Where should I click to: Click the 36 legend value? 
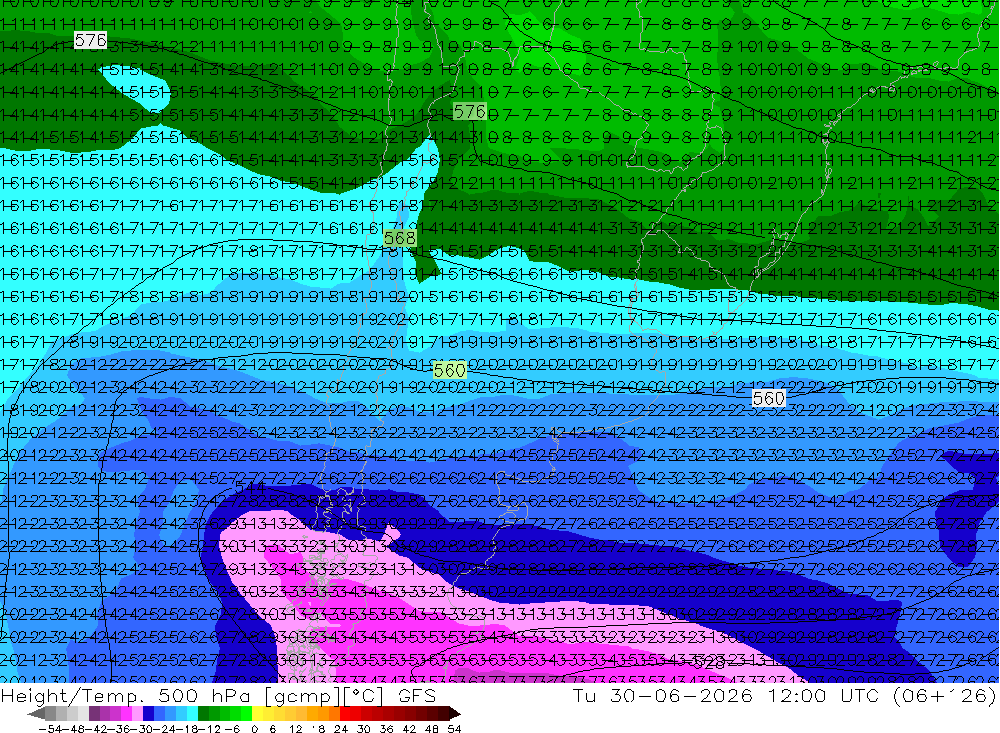(x=386, y=729)
